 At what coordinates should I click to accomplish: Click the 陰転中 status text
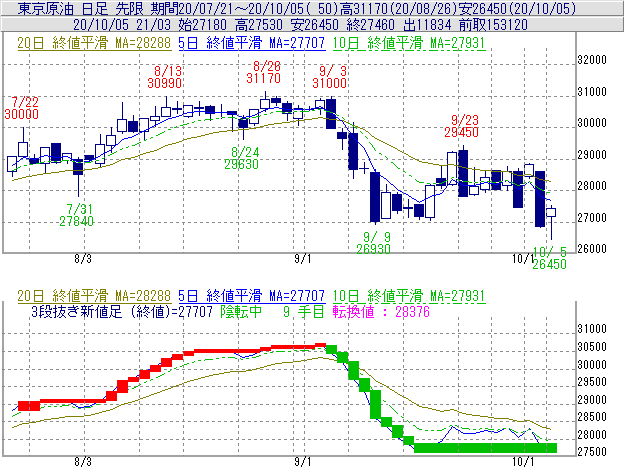(x=241, y=311)
